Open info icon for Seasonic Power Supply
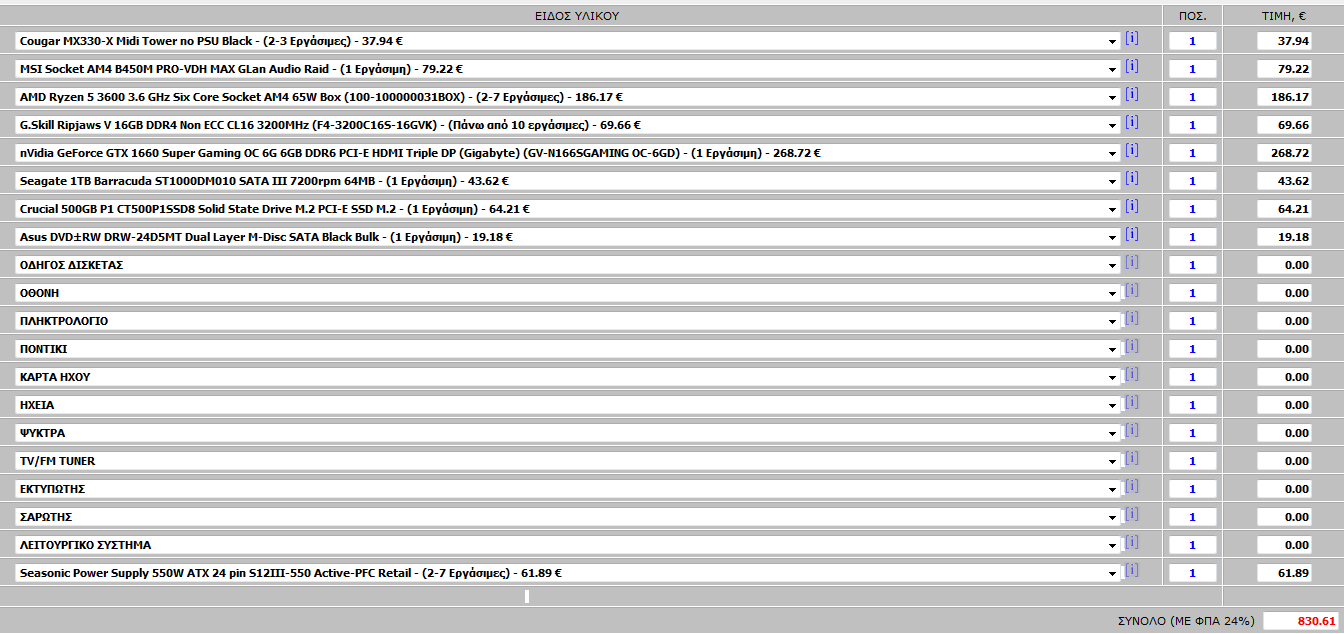Image resolution: width=1344 pixels, height=634 pixels. (x=1131, y=571)
